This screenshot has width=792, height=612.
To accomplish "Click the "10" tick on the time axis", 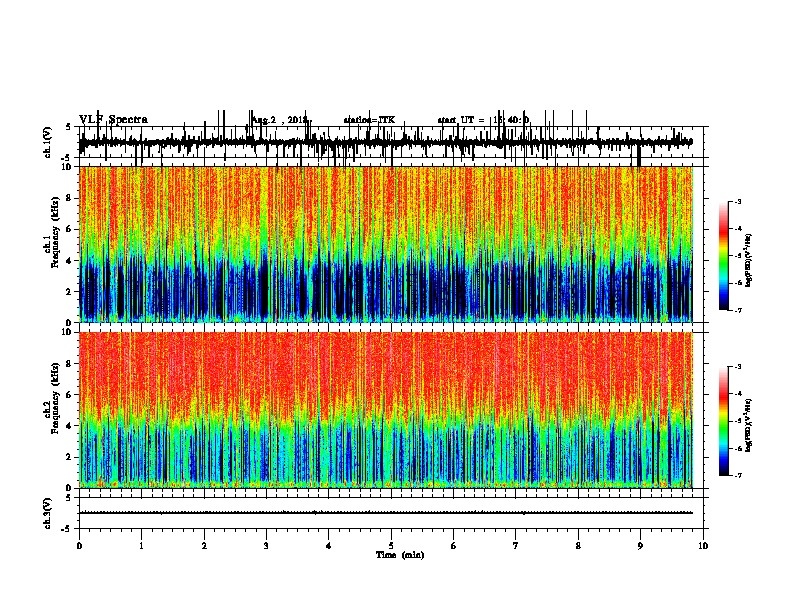I will (x=703, y=546).
